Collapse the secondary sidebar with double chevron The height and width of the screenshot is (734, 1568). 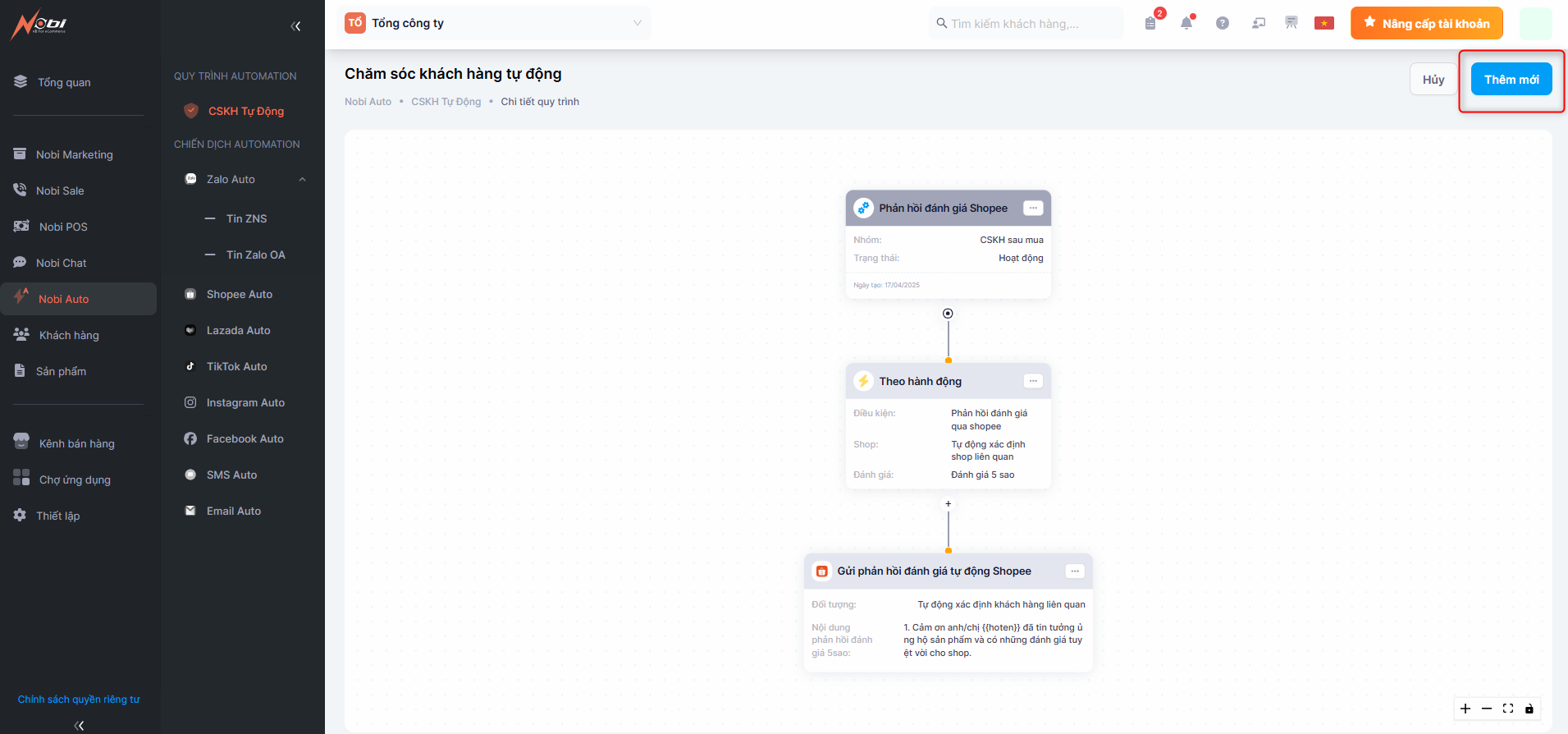pyautogui.click(x=295, y=26)
